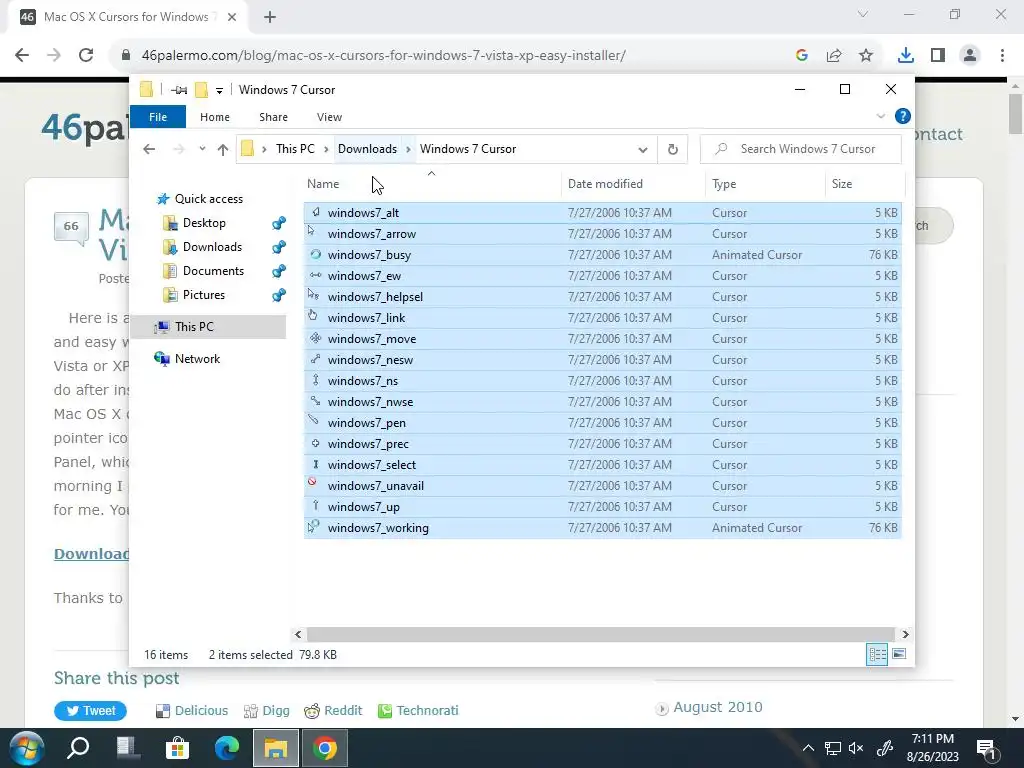The height and width of the screenshot is (768, 1024).
Task: Select the windows7_link hand cursor icon
Action: tap(313, 316)
